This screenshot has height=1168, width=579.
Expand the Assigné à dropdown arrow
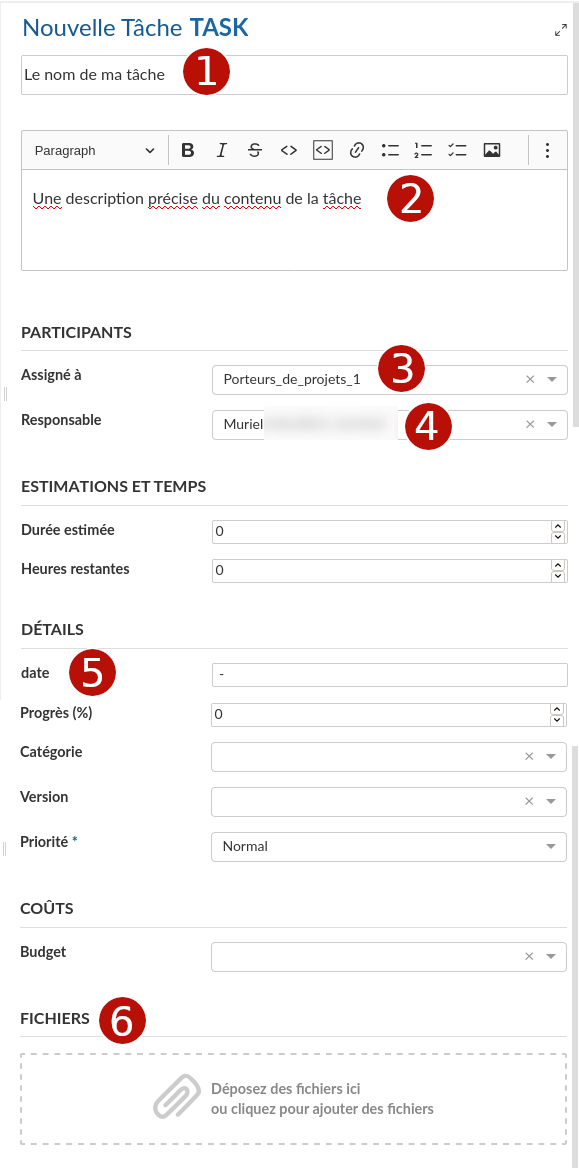point(552,380)
